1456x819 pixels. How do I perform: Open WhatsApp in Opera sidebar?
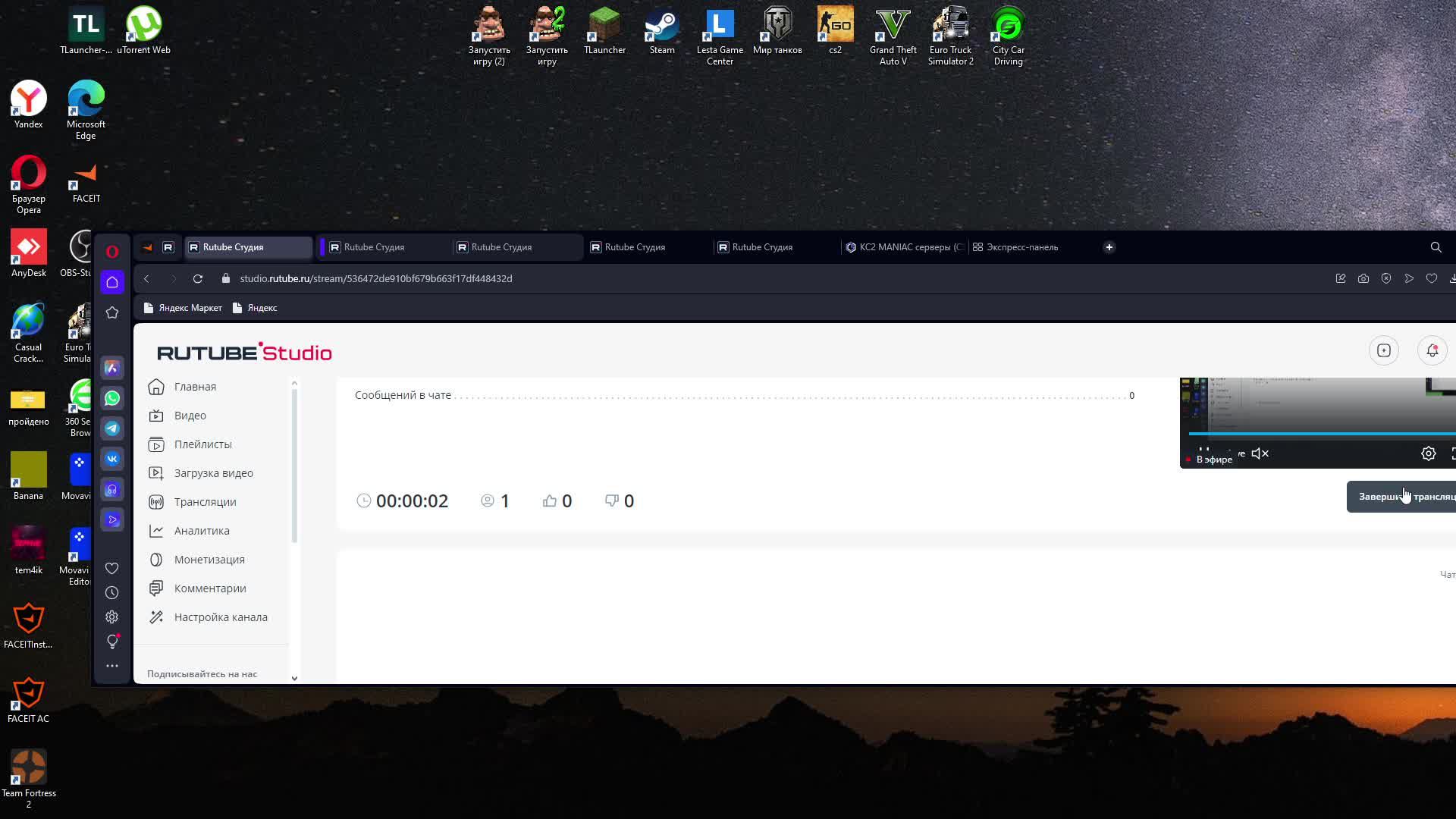(112, 398)
